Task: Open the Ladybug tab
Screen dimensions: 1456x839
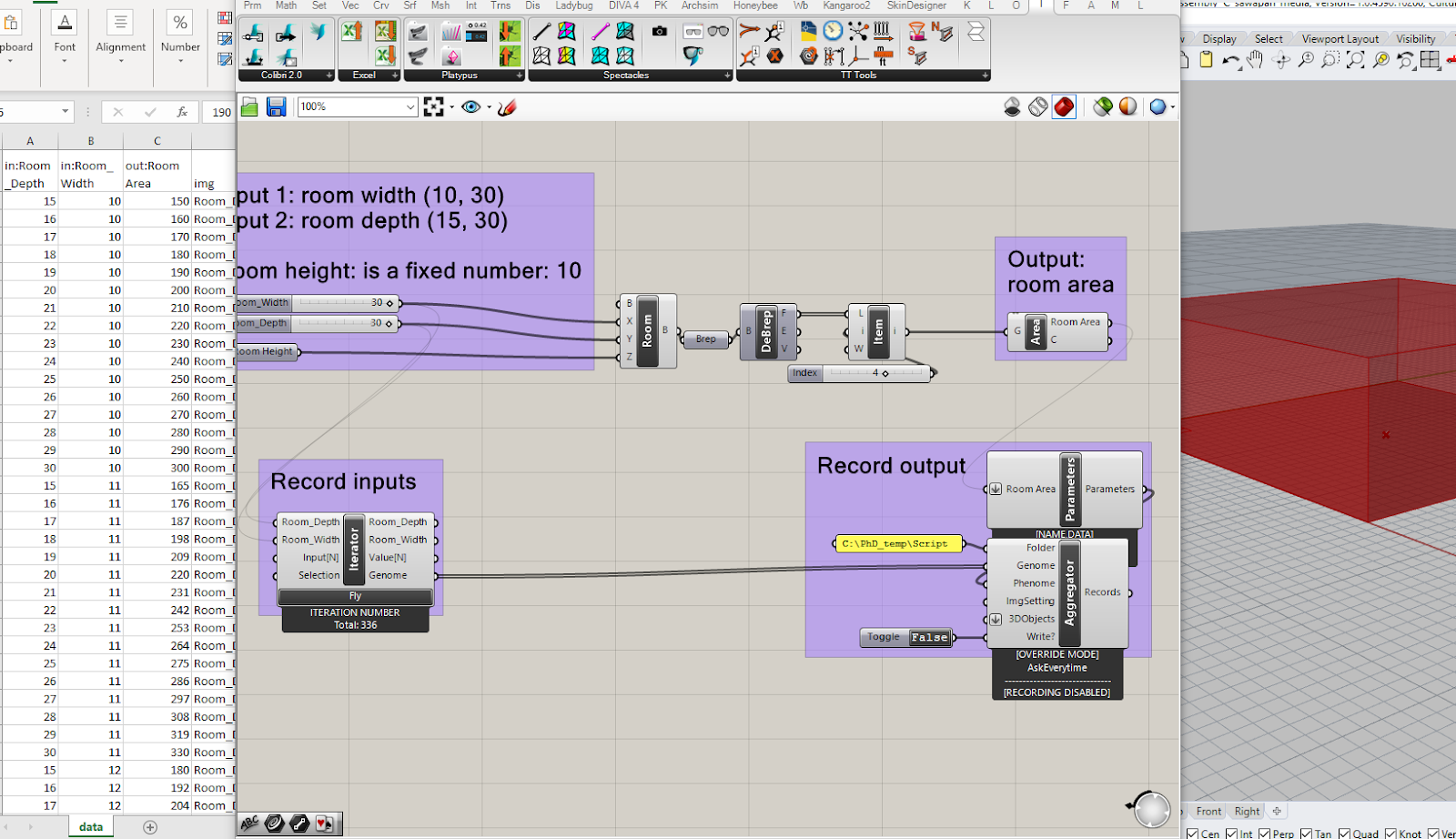Action: [x=574, y=5]
